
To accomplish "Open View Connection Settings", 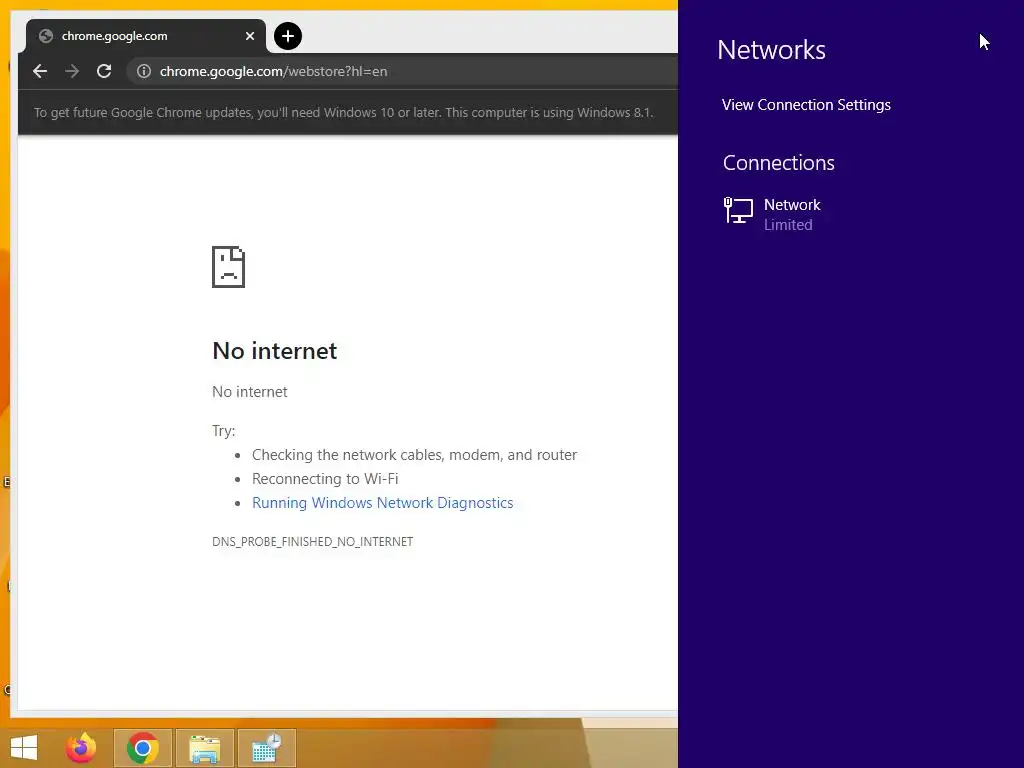I will [x=806, y=104].
